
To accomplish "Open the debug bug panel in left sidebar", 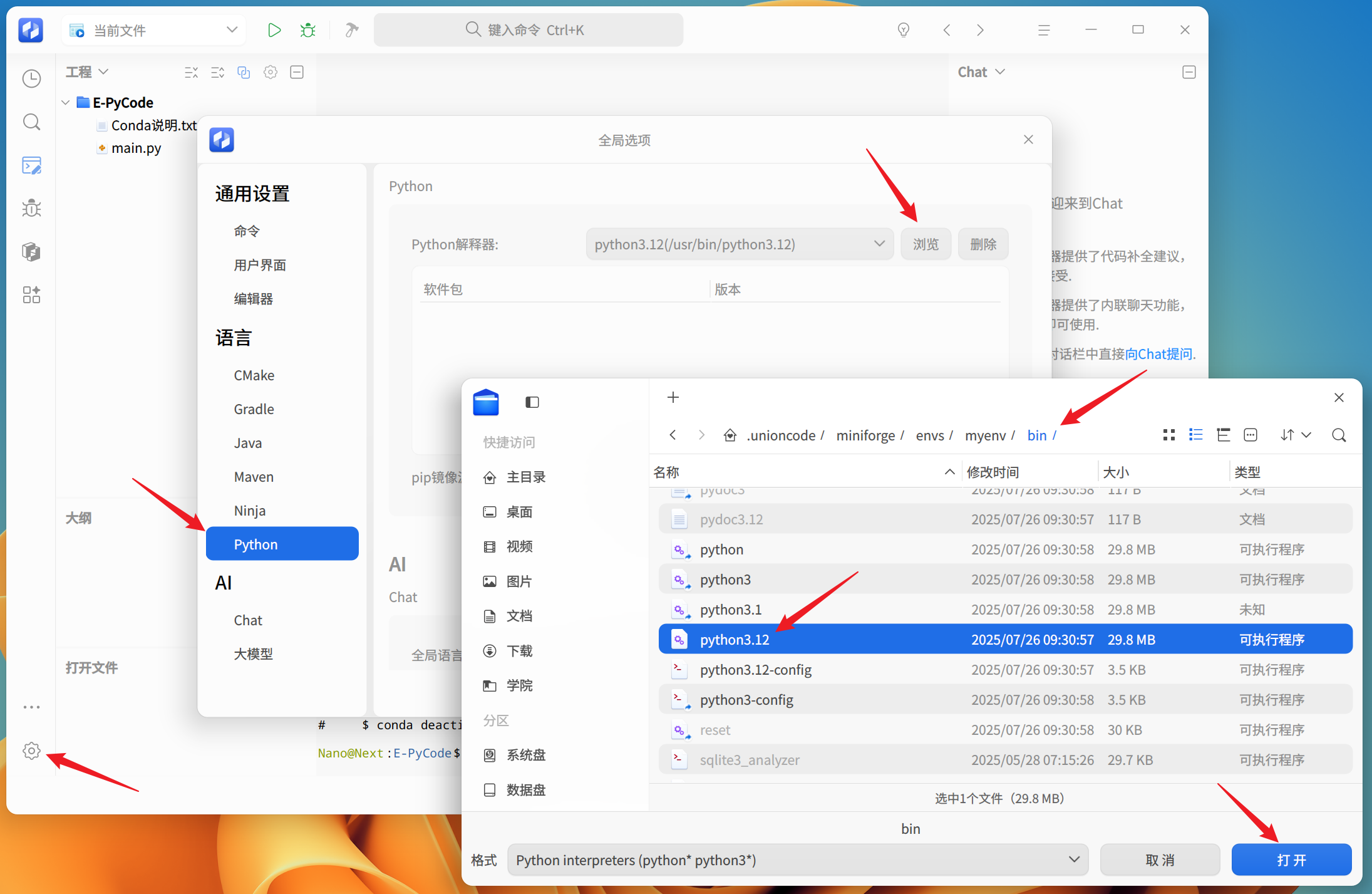I will click(31, 209).
